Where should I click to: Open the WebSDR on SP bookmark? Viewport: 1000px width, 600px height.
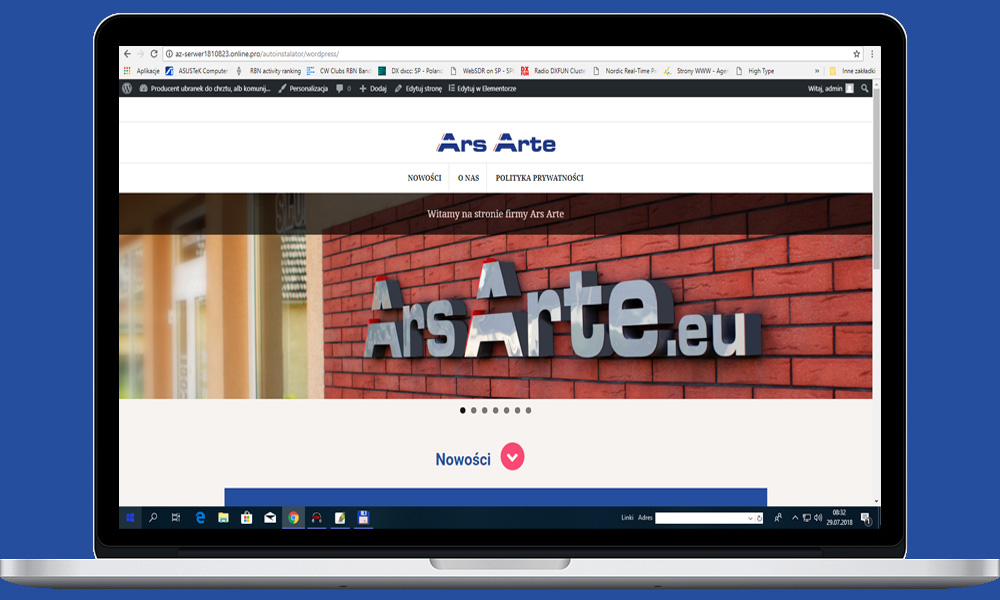[x=482, y=71]
